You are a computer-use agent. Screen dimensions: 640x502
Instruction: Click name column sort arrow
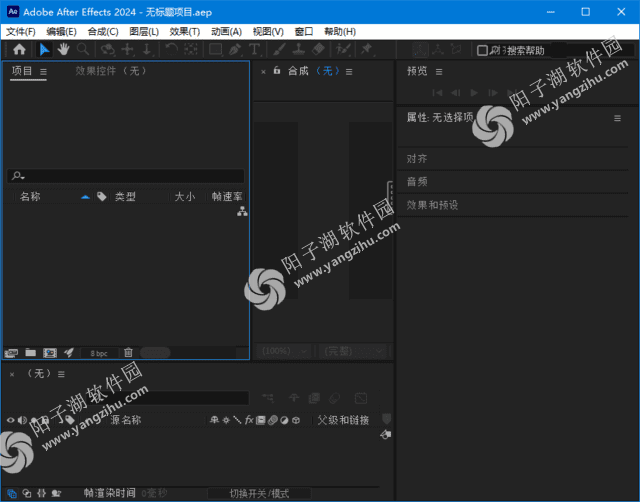[x=85, y=197]
